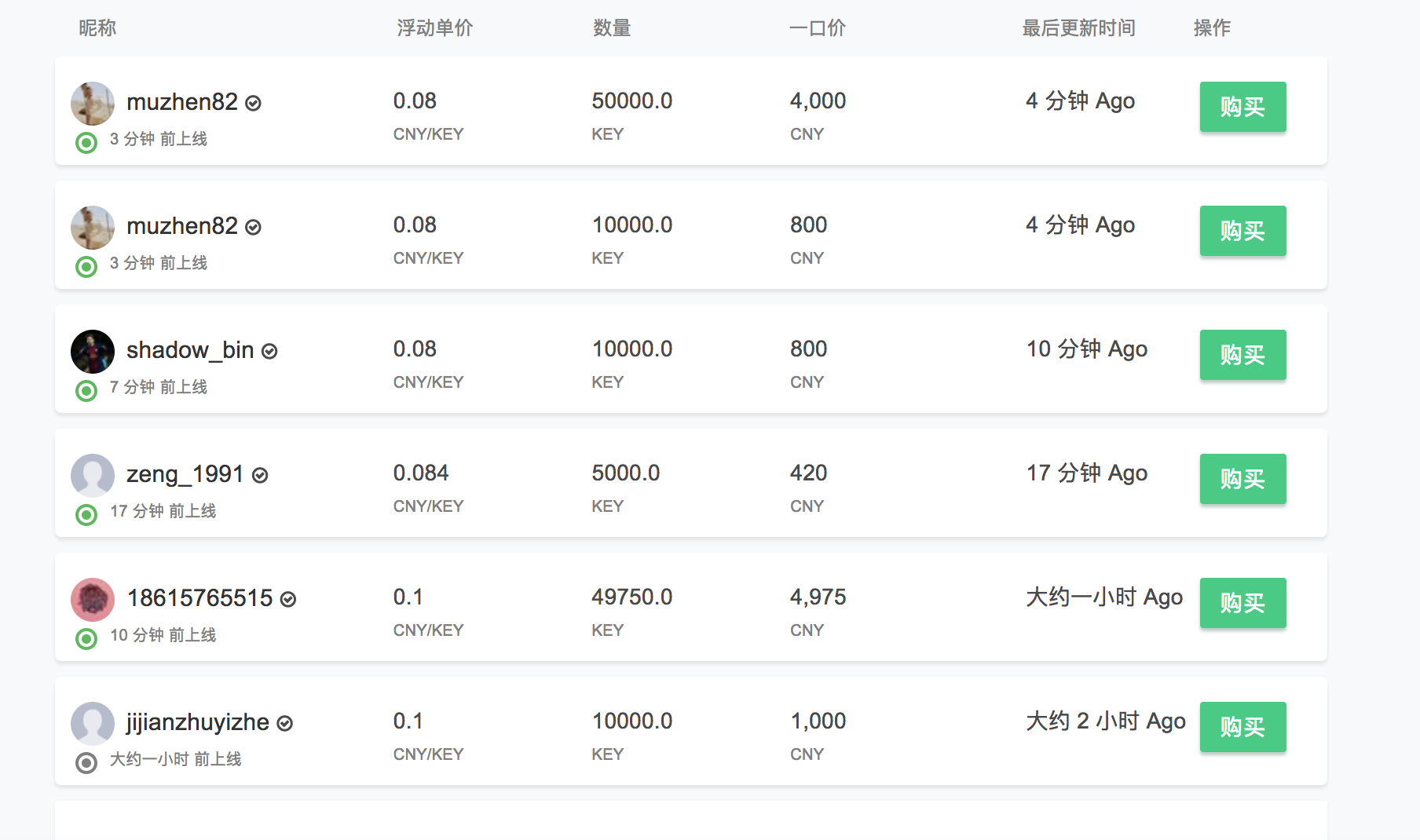Click 18615765515's pink avatar

[x=93, y=600]
